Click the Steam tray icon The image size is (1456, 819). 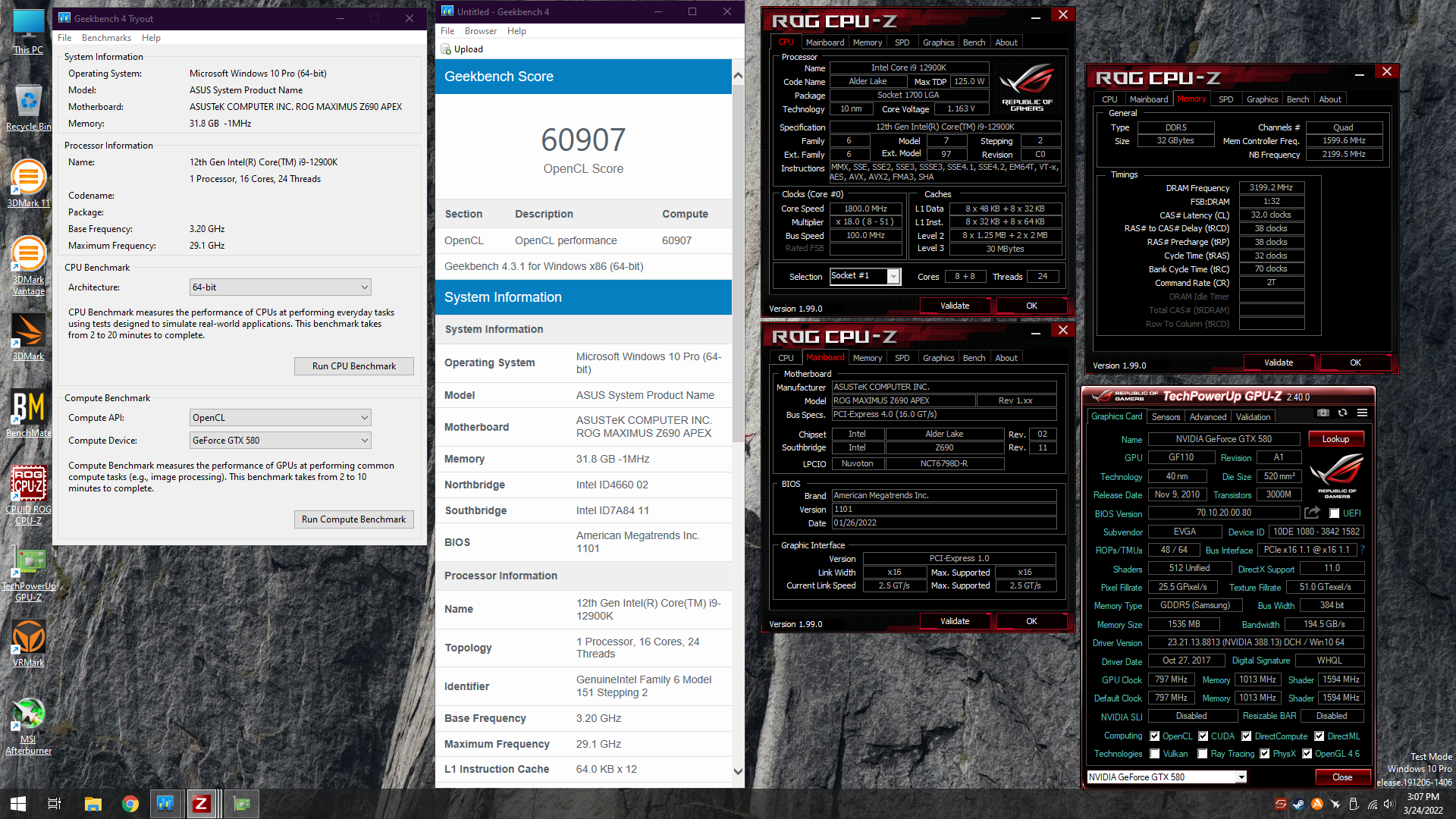[1299, 804]
